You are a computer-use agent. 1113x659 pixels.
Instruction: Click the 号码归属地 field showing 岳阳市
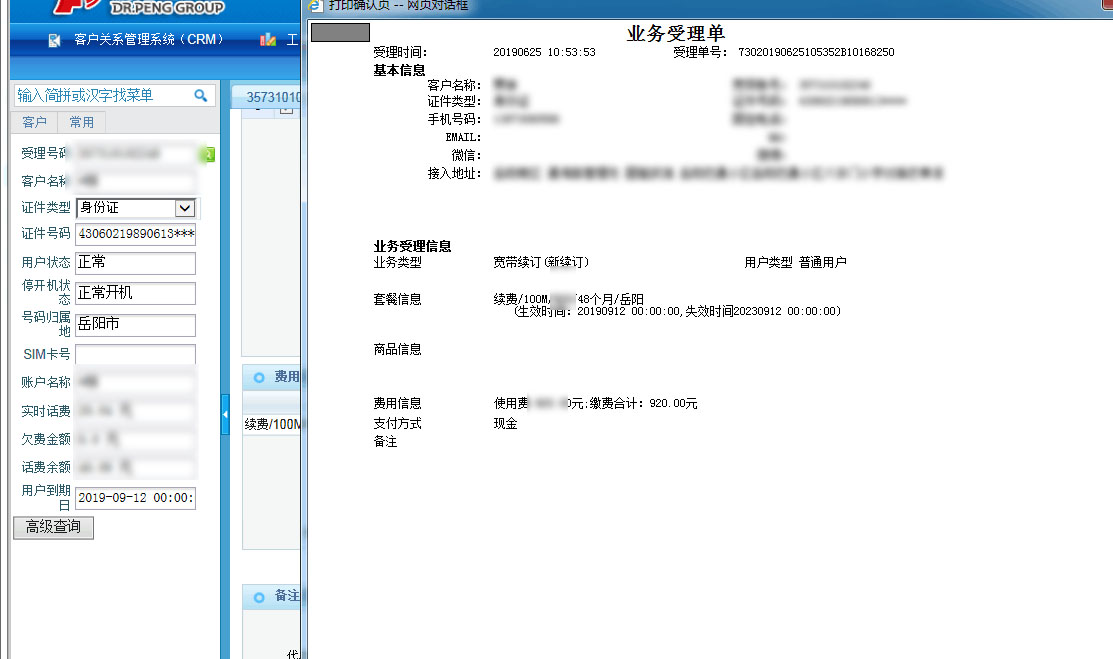[135, 325]
